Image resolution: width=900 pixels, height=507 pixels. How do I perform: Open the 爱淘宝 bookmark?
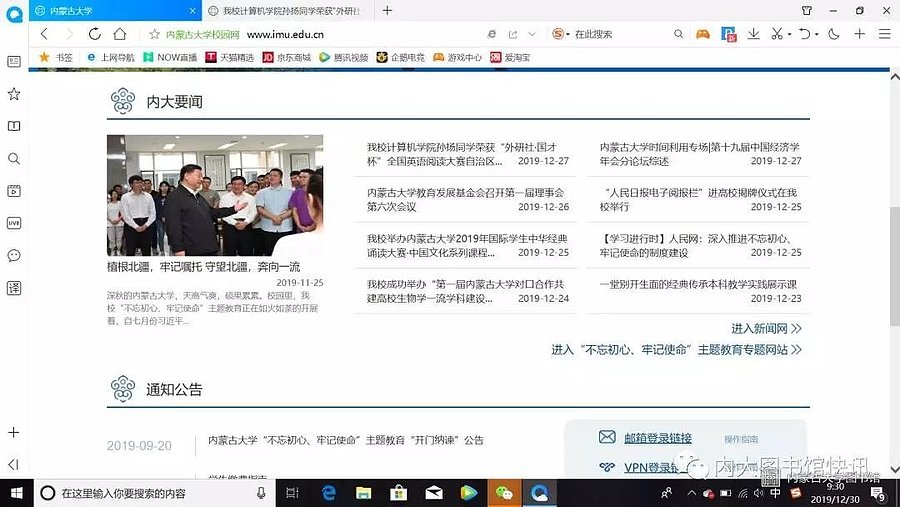tap(510, 57)
